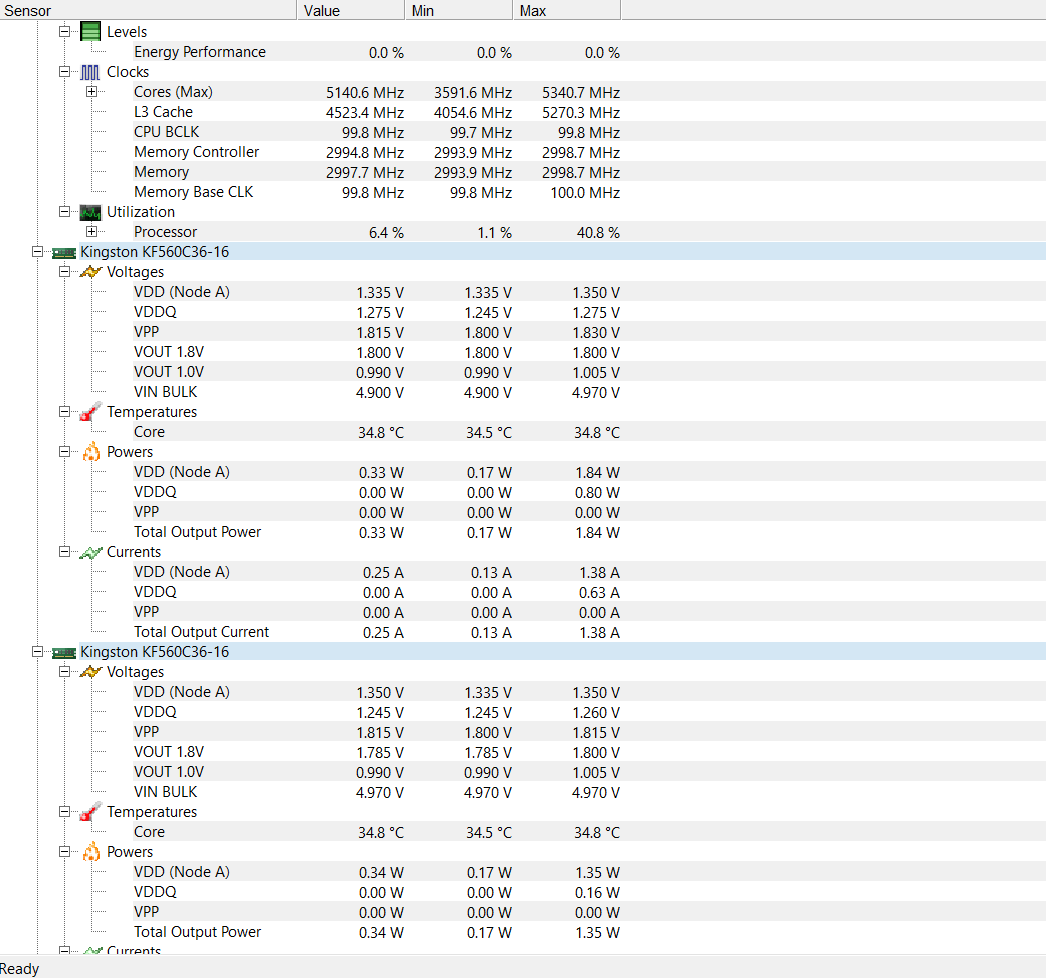Click the Utilization graph icon
The image size is (1046, 978).
(x=90, y=211)
